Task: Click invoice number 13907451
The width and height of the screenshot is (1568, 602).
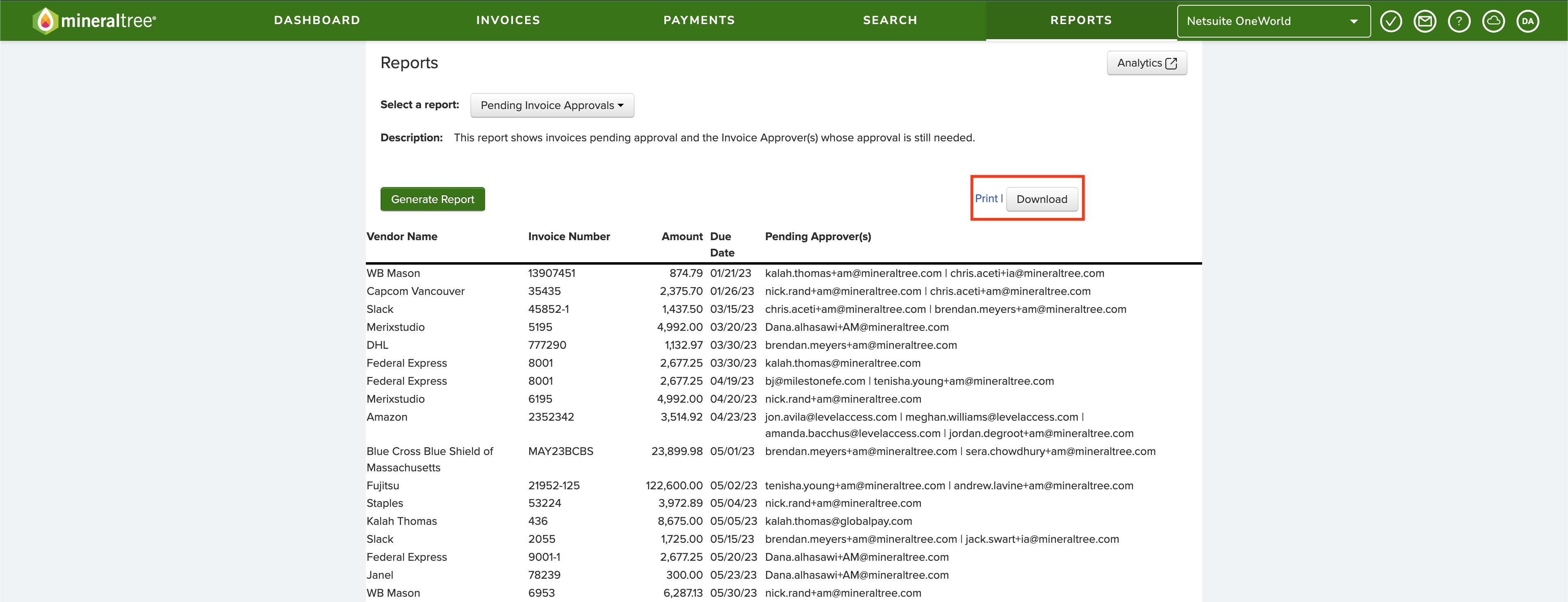Action: 552,273
